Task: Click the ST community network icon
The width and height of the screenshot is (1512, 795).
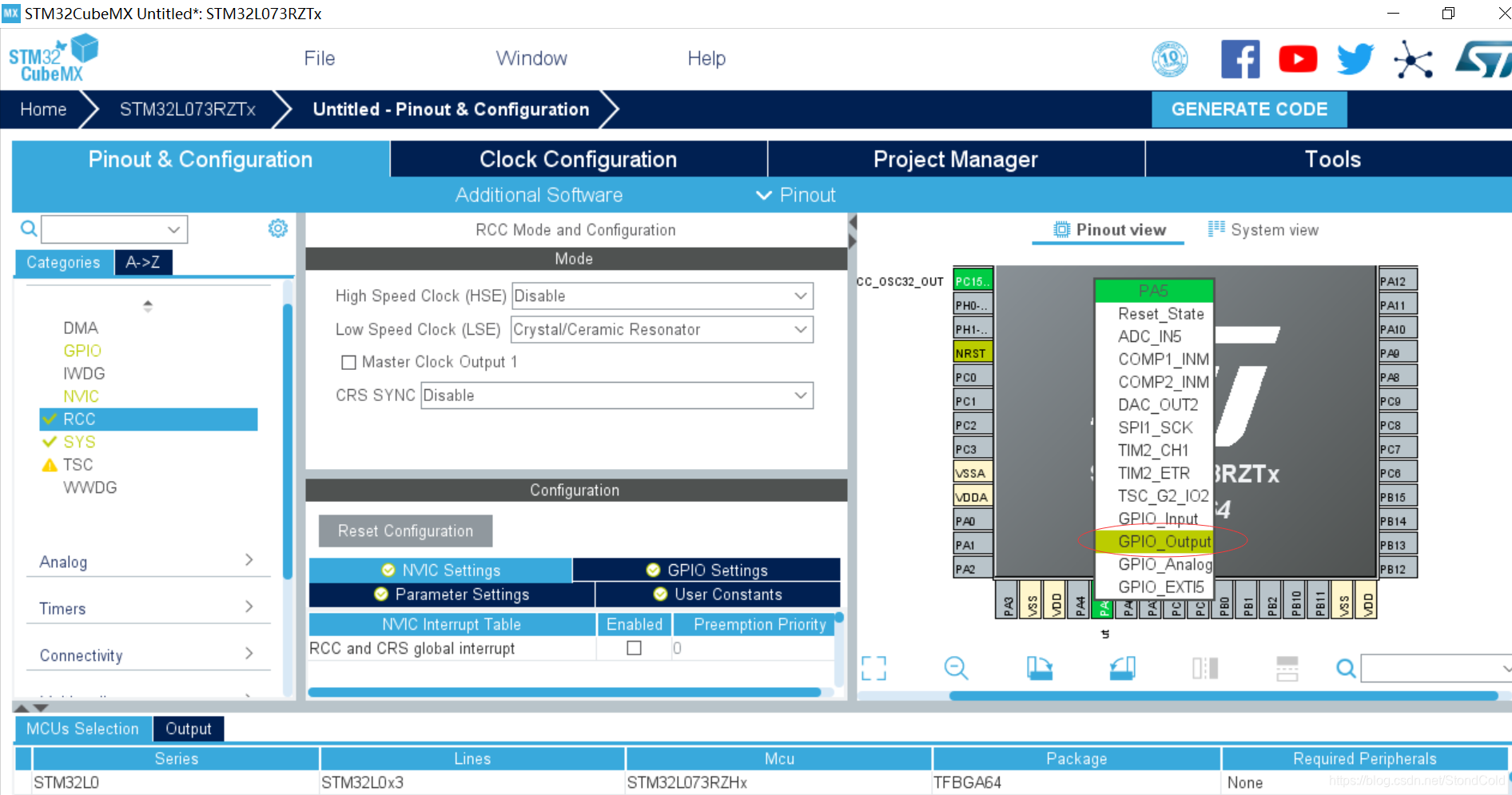Action: (1413, 60)
